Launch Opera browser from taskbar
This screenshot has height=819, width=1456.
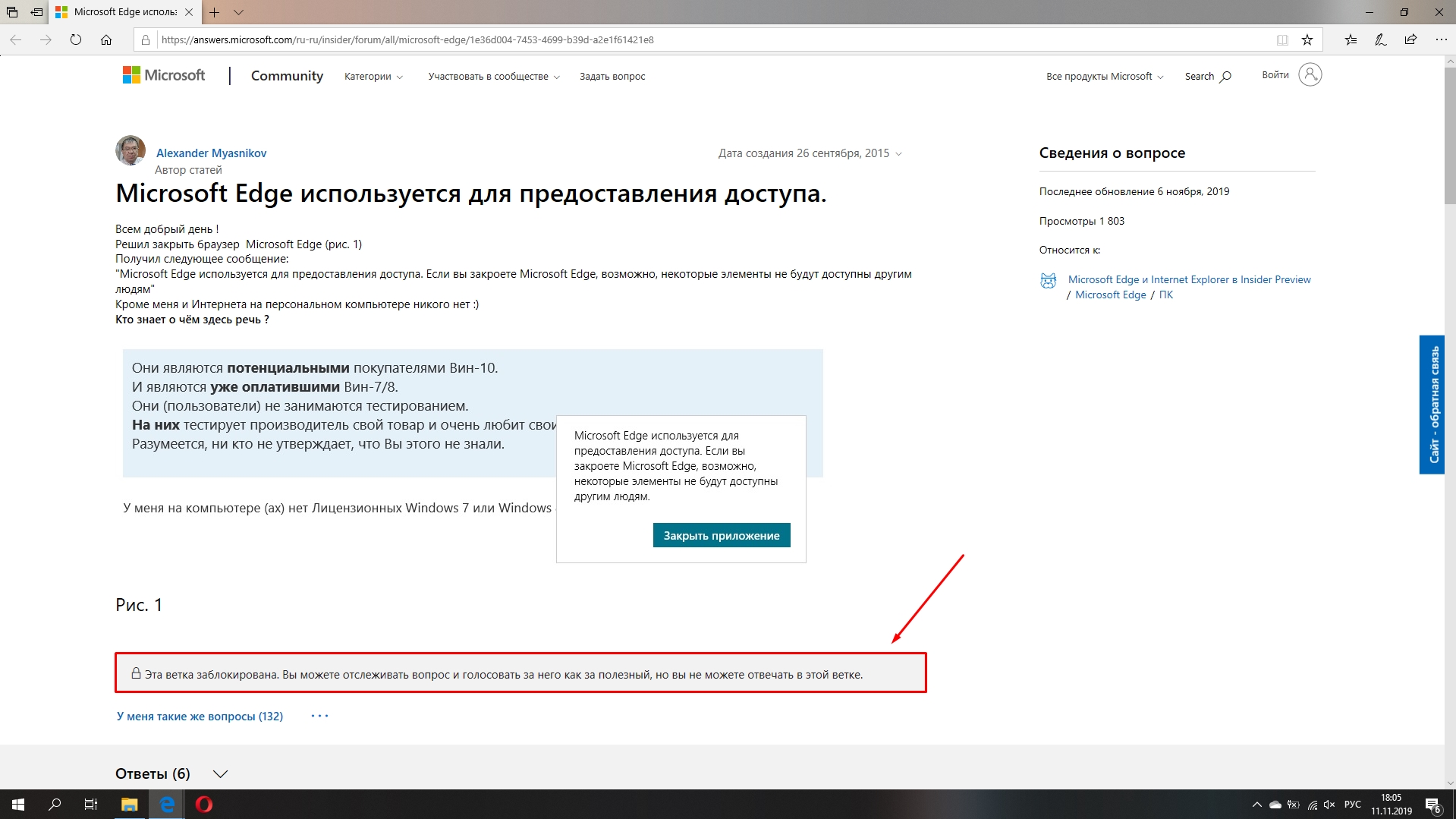click(x=204, y=805)
